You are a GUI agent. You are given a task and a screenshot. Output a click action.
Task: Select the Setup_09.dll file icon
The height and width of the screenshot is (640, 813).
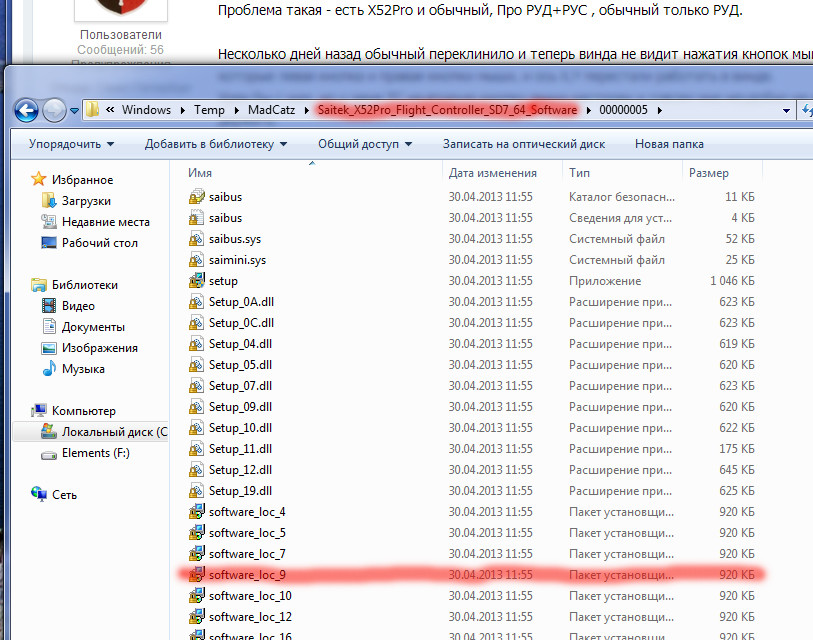coord(197,407)
